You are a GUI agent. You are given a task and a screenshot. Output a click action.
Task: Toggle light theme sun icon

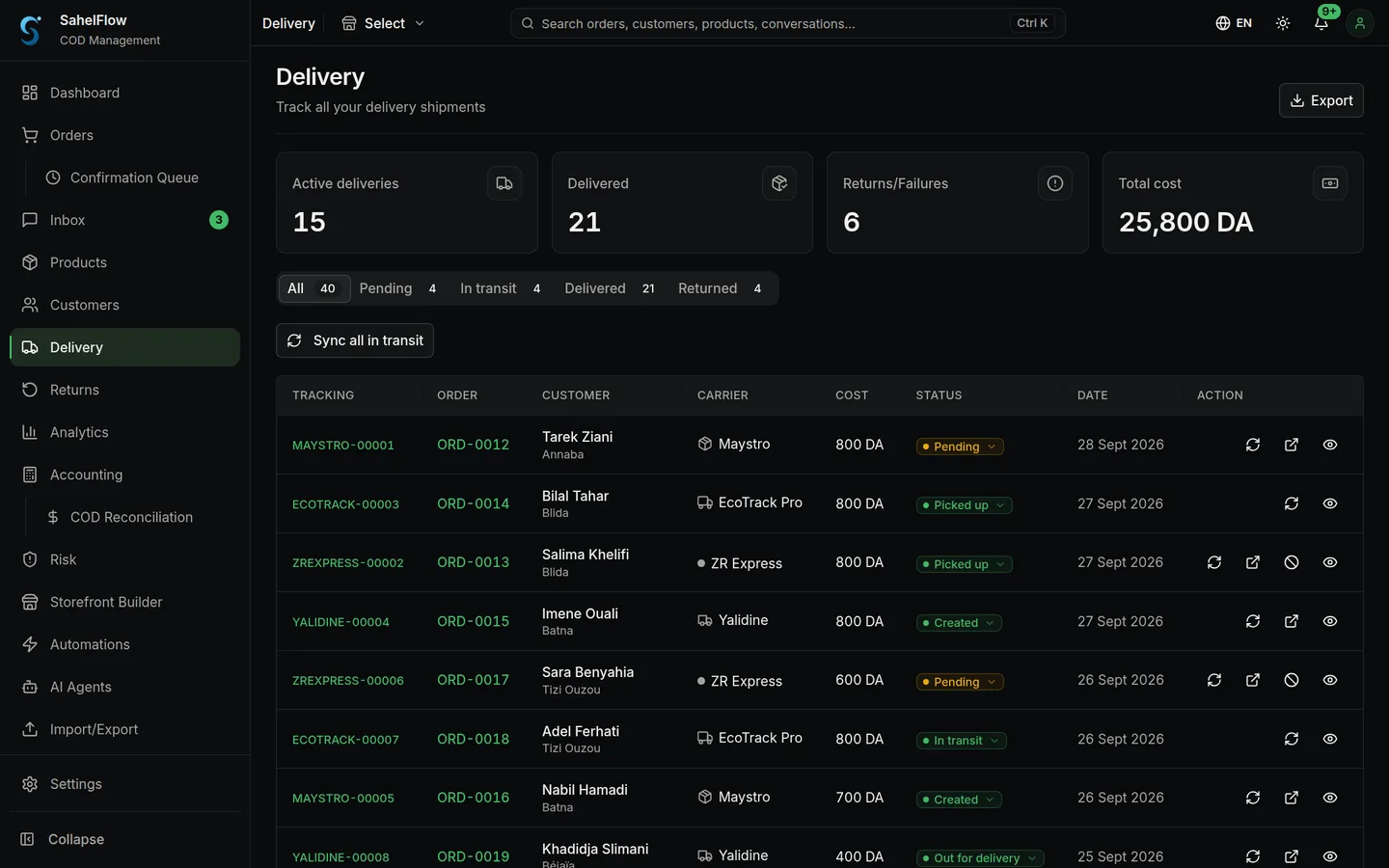[1282, 23]
